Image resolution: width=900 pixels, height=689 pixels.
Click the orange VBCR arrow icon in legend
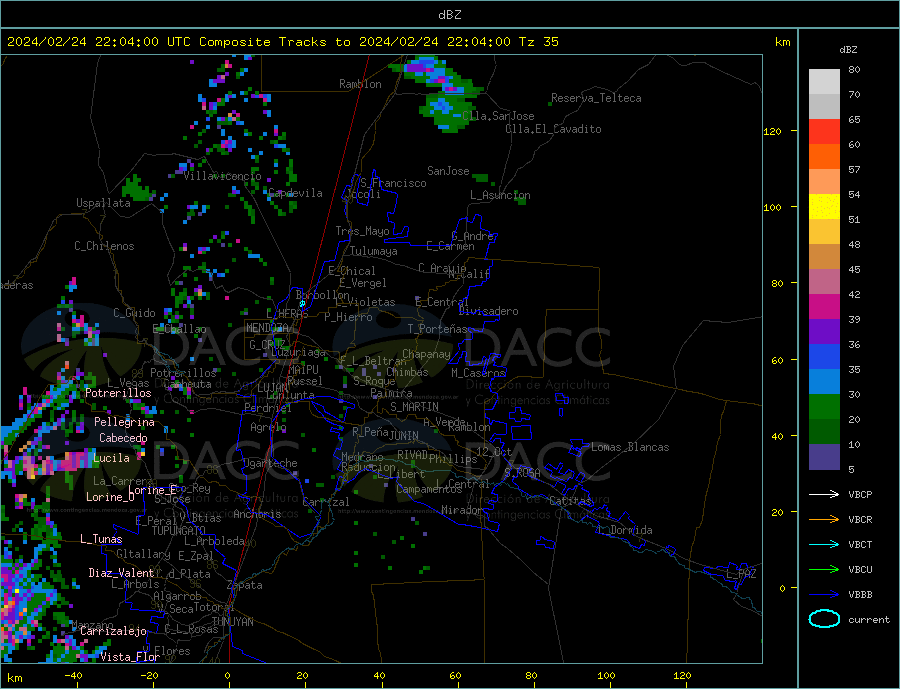point(824,520)
